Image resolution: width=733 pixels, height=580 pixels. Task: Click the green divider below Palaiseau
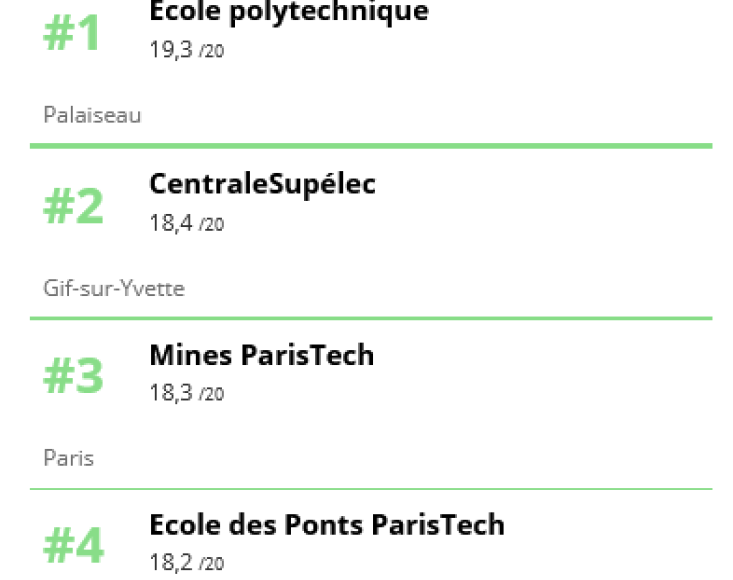[x=371, y=146]
